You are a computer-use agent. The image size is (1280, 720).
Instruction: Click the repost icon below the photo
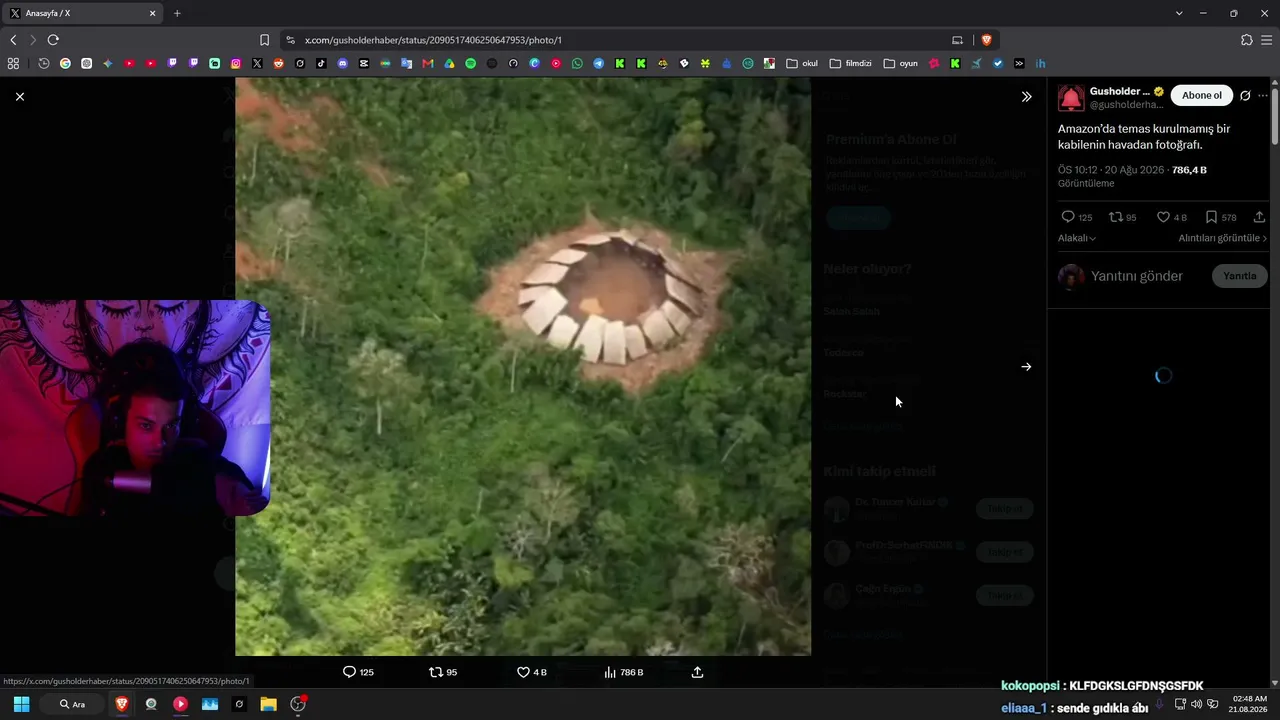[435, 672]
